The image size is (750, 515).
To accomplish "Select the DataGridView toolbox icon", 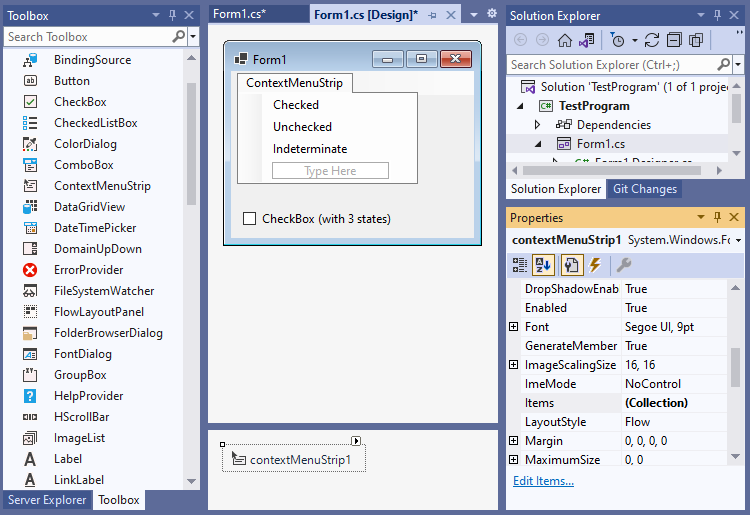I will pos(30,207).
